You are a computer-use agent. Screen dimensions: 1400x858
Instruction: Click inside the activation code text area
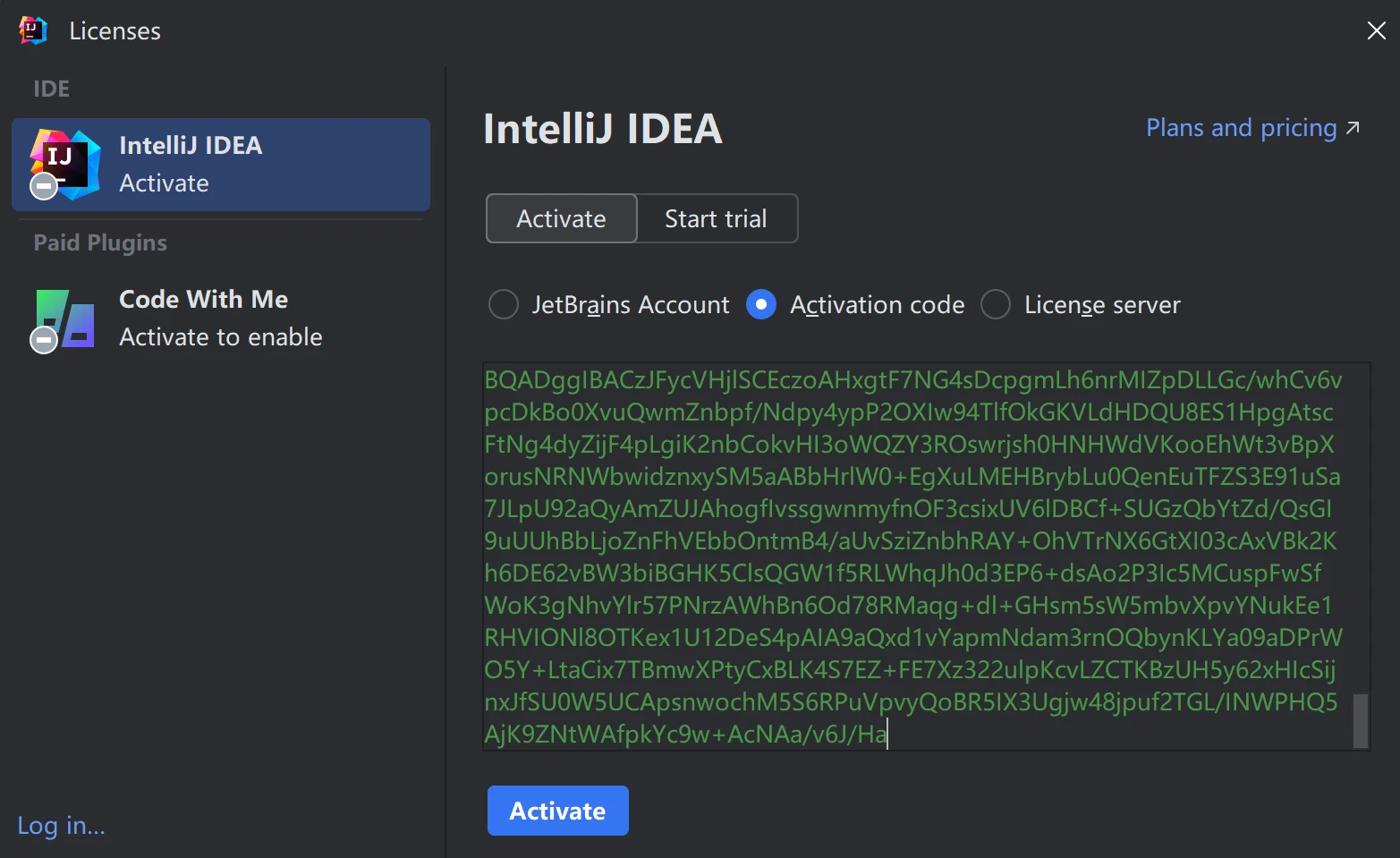[912, 555]
